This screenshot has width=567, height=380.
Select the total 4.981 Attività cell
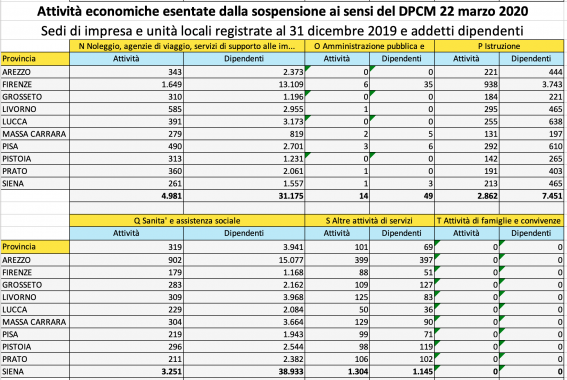[x=126, y=196]
